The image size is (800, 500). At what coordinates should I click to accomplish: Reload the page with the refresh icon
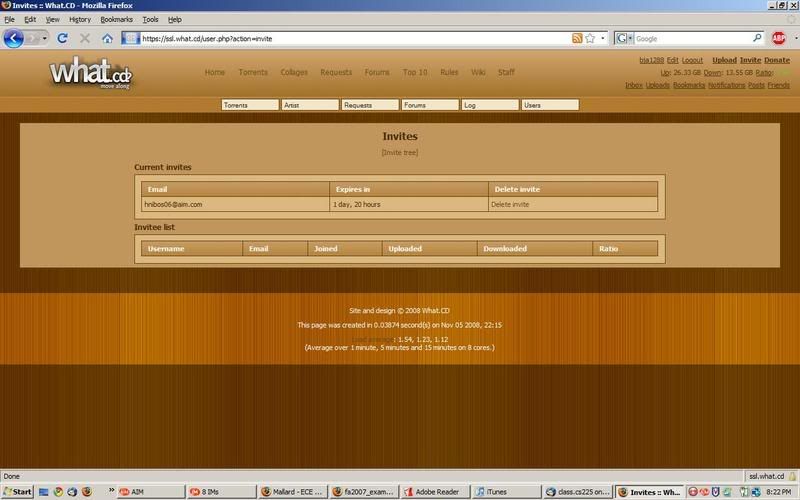pyautogui.click(x=62, y=38)
